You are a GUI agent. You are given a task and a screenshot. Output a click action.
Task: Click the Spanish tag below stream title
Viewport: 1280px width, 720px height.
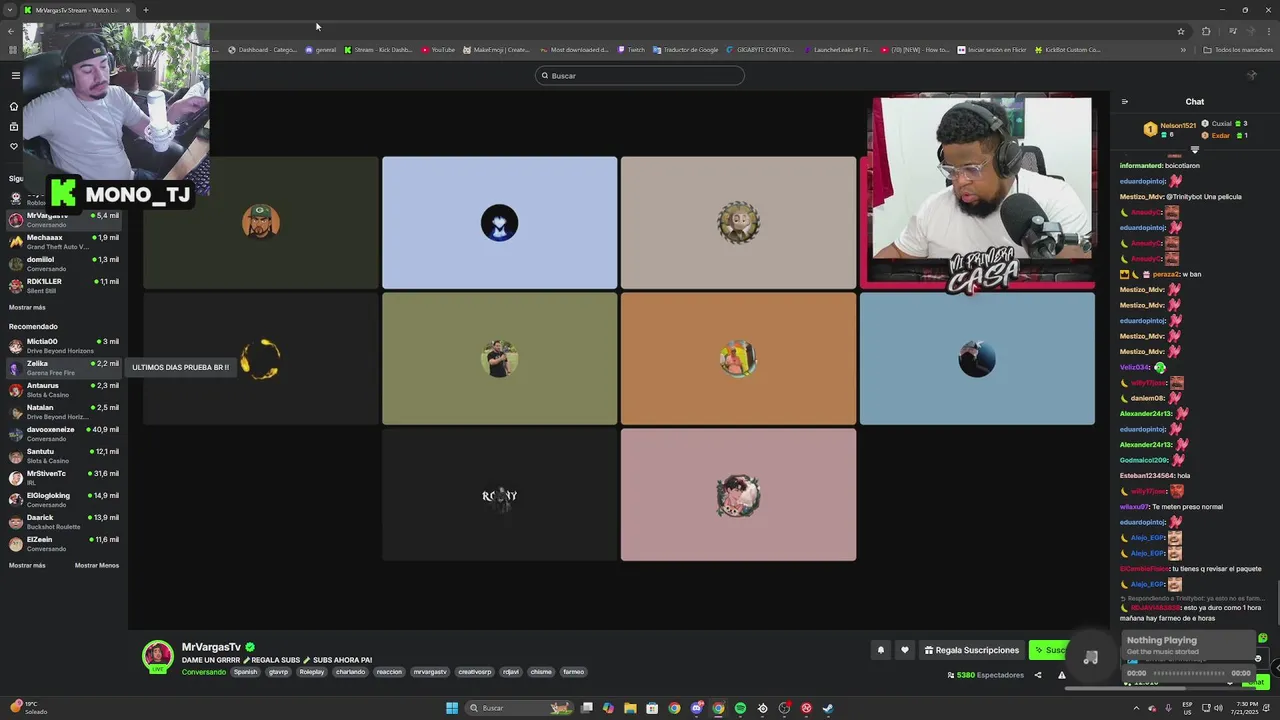pyautogui.click(x=246, y=672)
